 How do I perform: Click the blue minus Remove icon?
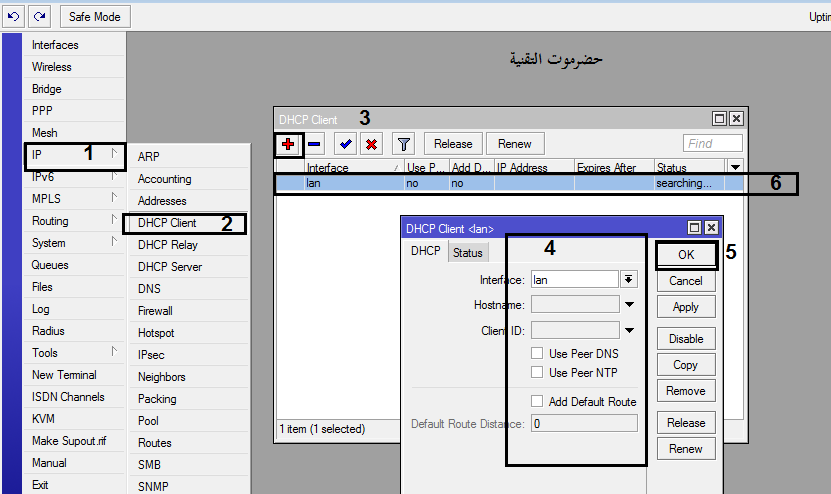[314, 144]
